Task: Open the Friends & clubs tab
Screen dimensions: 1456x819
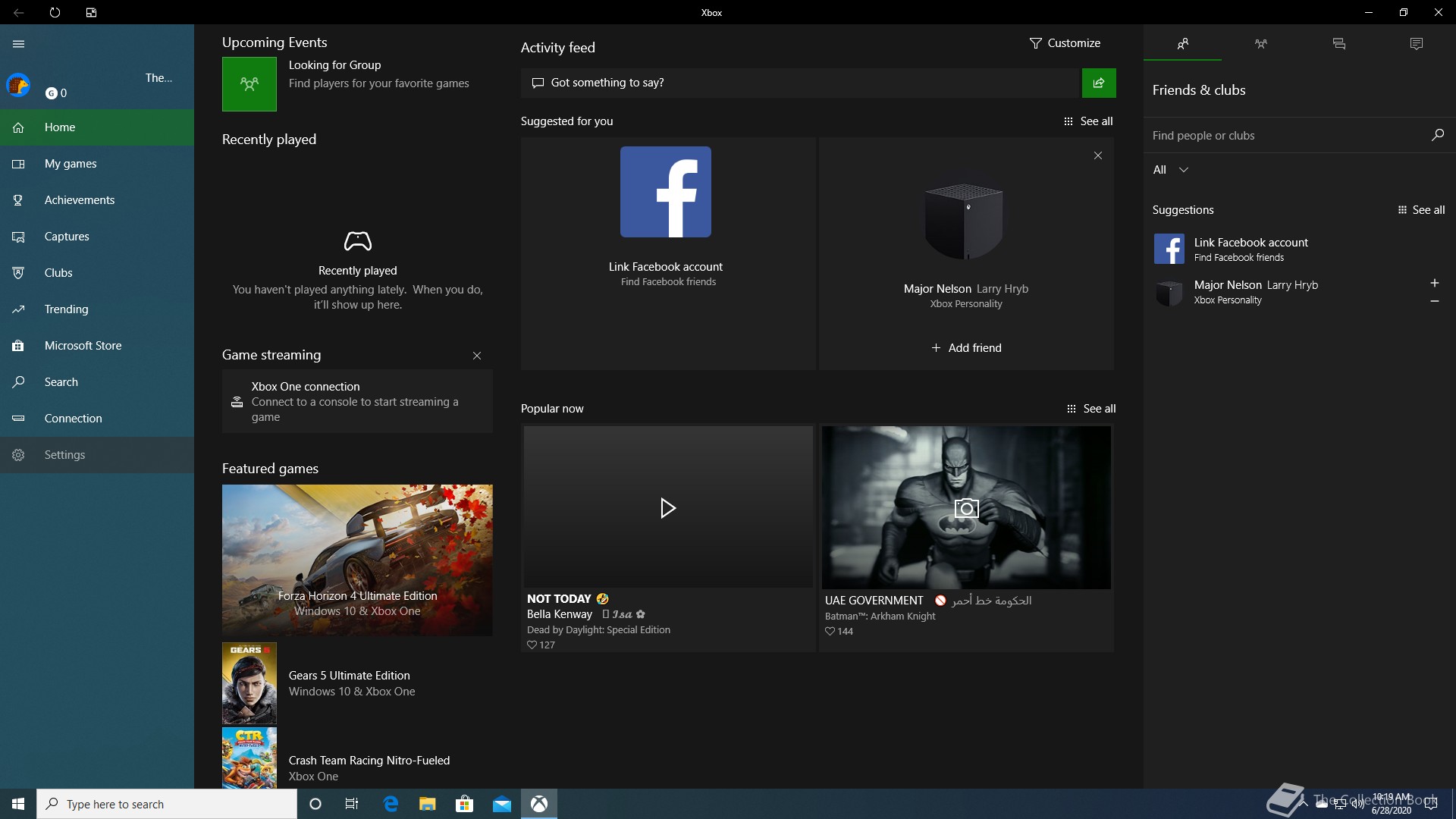Action: click(1182, 44)
